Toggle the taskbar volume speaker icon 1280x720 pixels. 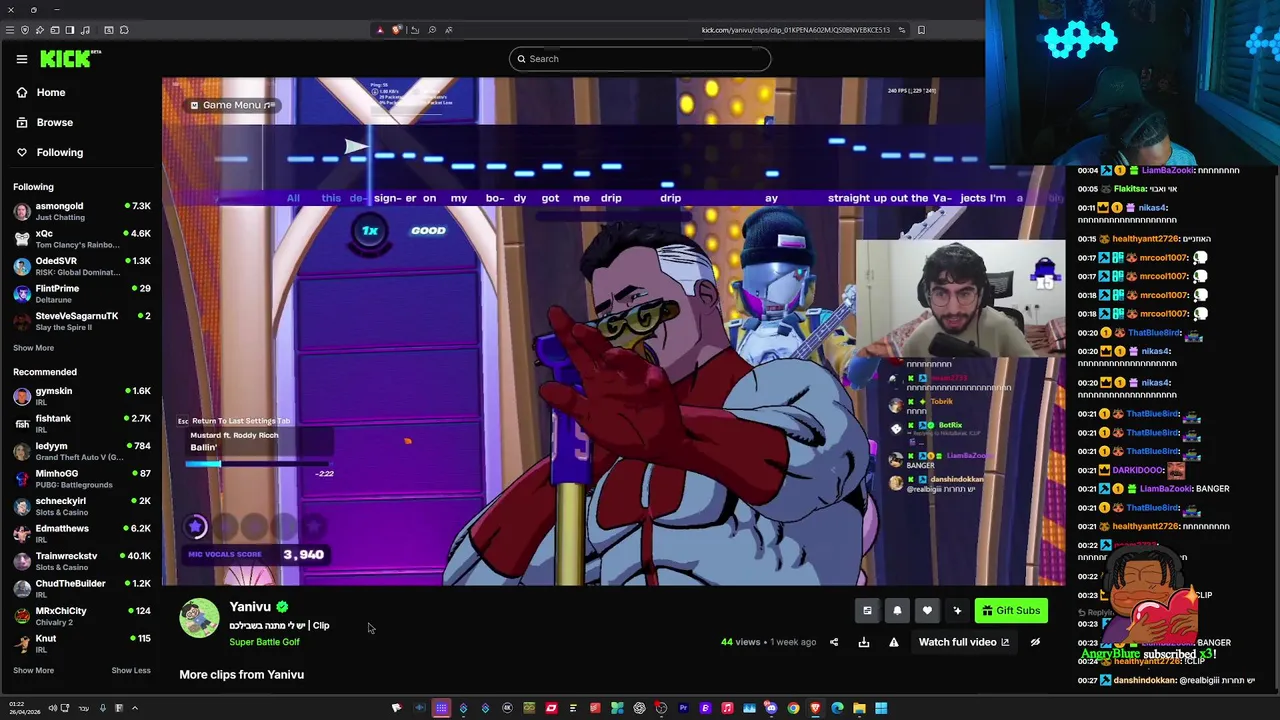53,708
